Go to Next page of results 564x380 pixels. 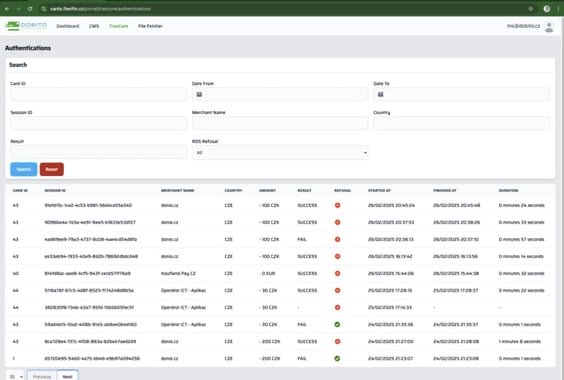coord(67,376)
